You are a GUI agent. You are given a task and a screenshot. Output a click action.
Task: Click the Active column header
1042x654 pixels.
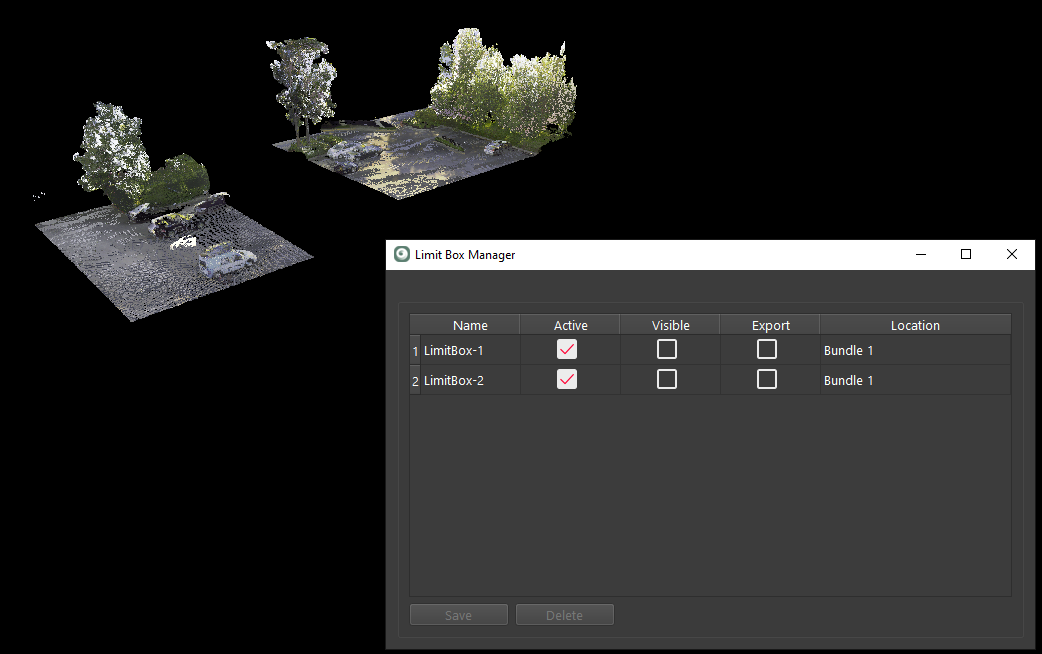[570, 325]
